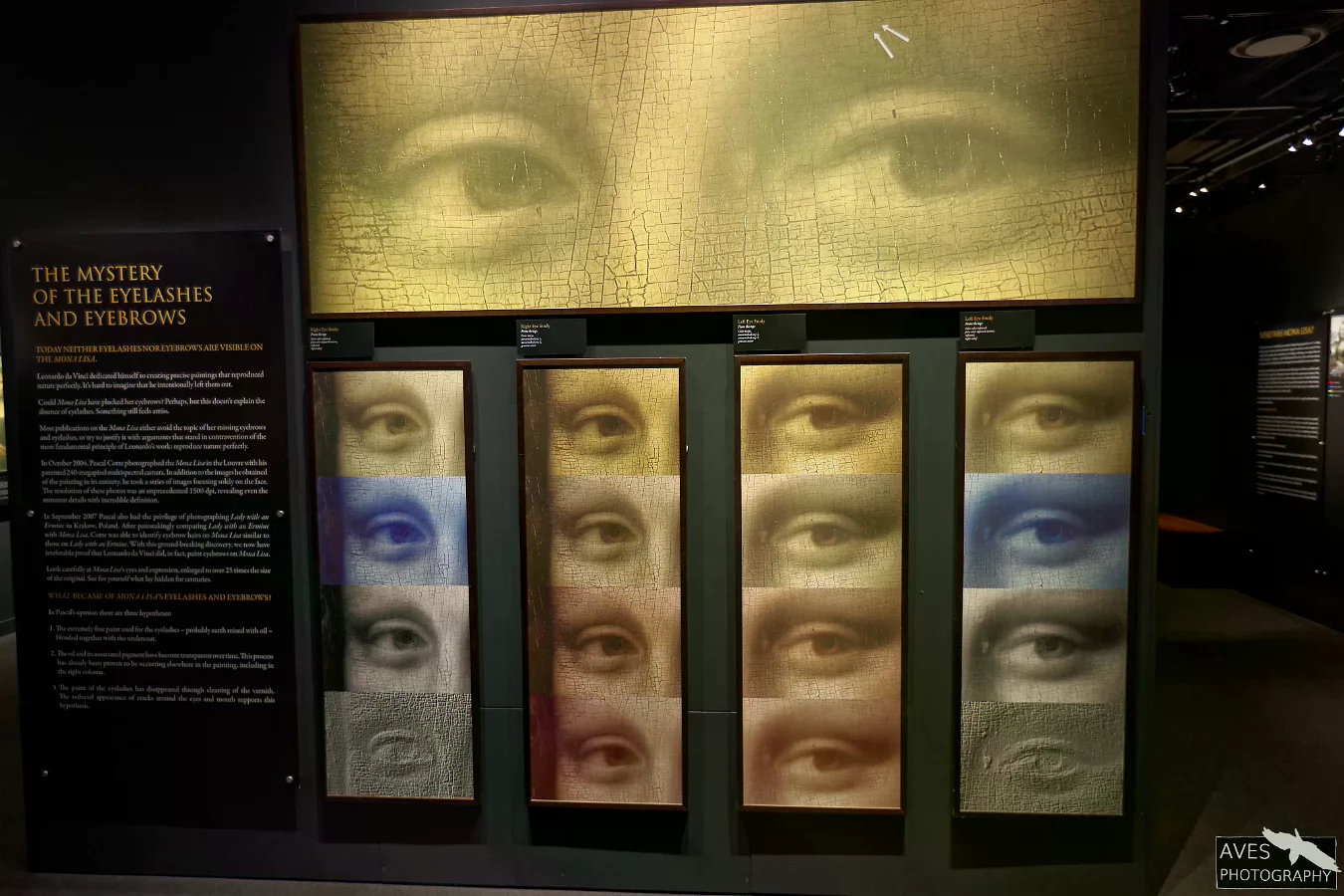Select the grayscale eye in the leftmost panel
The height and width of the screenshot is (896, 1344).
395,639
